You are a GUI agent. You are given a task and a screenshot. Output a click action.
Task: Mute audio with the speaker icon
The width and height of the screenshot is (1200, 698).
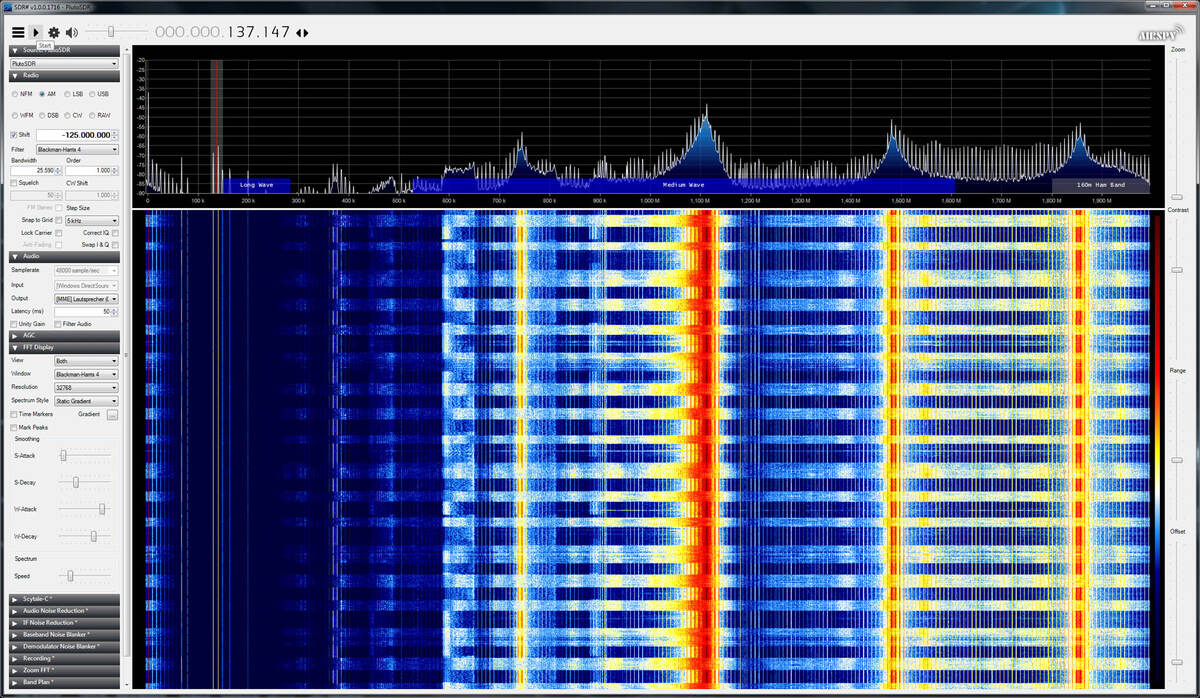(72, 32)
